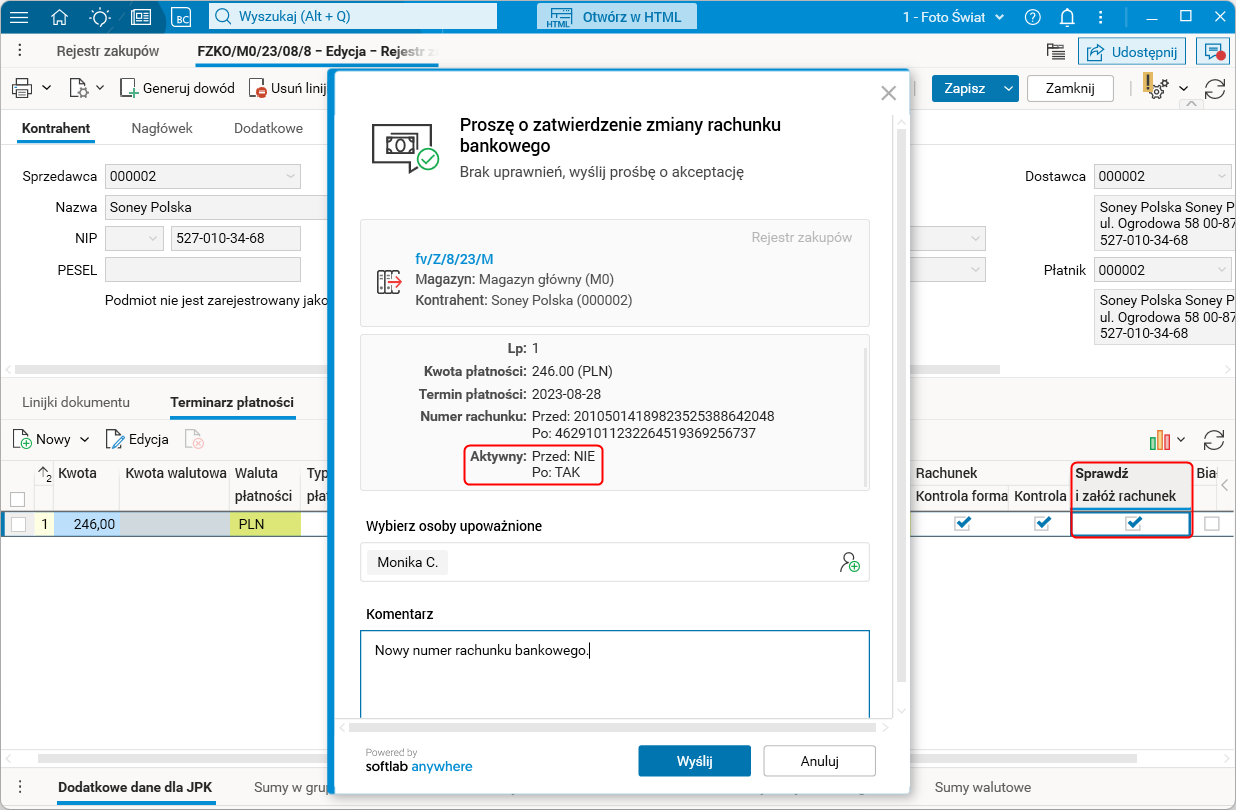The height and width of the screenshot is (810, 1236).
Task: Click the Udostępnij button
Action: click(1132, 52)
